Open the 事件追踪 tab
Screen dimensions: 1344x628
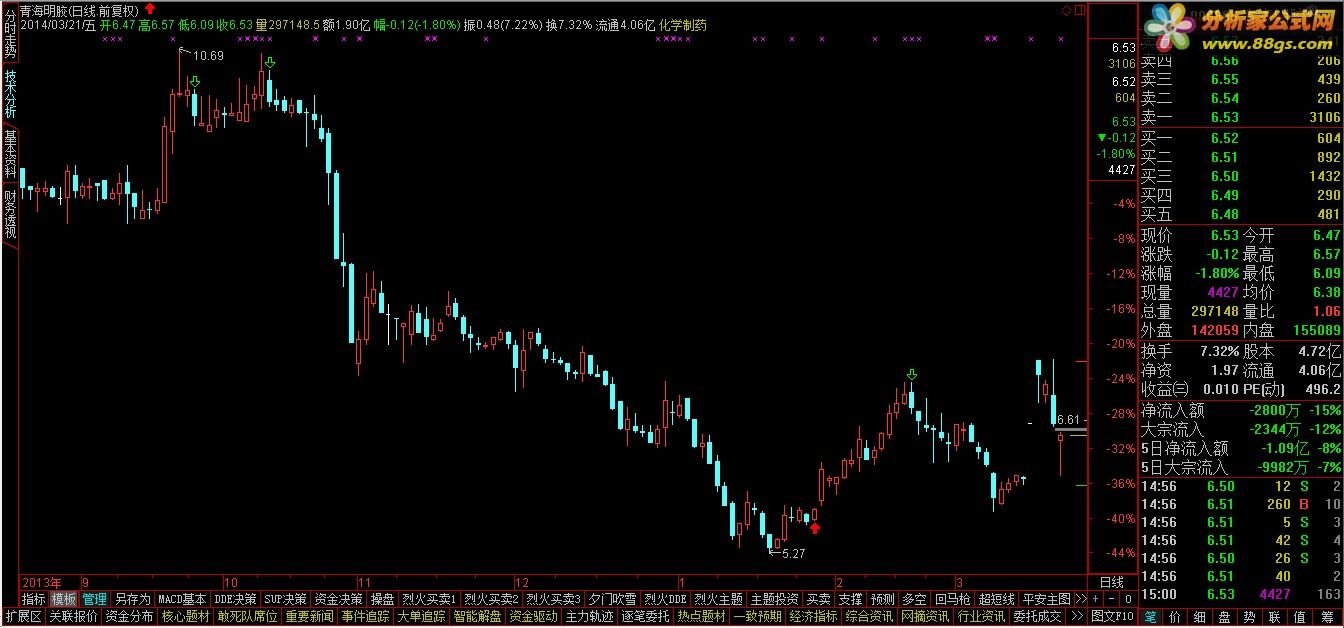pyautogui.click(x=365, y=616)
